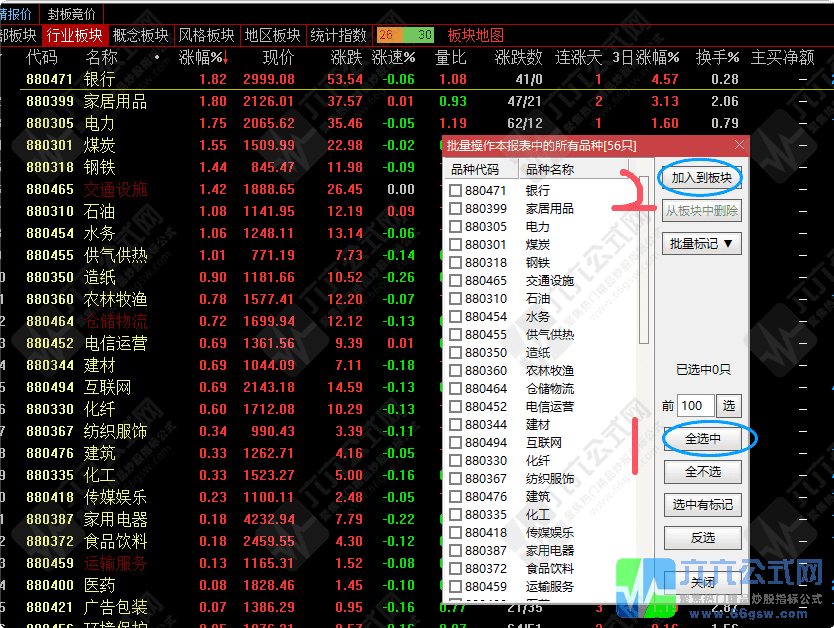Select checkbox for 880454 水务 in dialog
This screenshot has width=834, height=628.
click(x=456, y=317)
